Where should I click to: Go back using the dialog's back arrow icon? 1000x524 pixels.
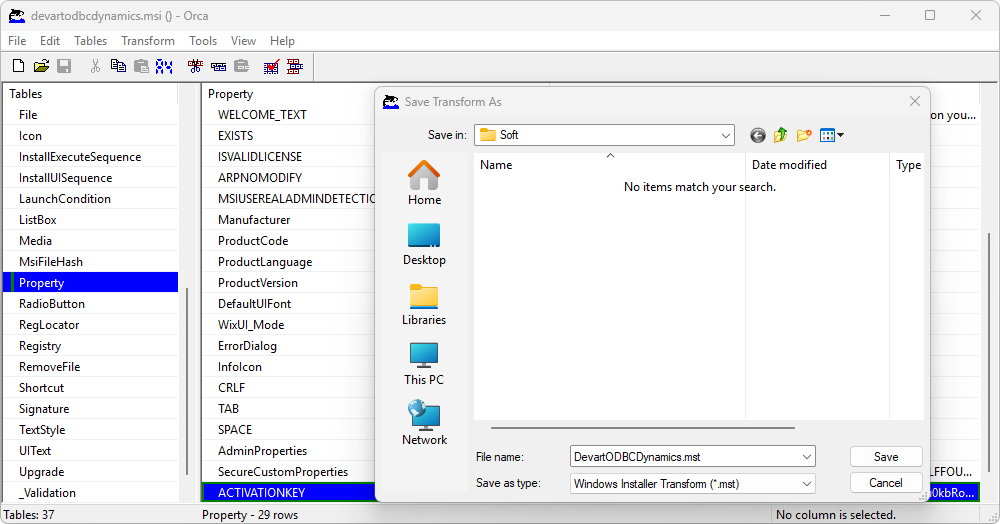[x=758, y=135]
